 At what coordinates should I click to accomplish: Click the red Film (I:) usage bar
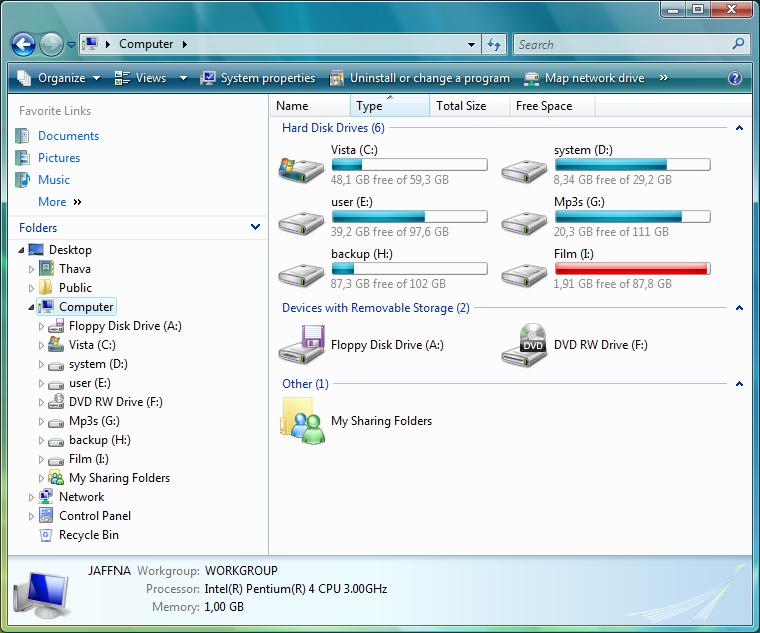coord(633,269)
